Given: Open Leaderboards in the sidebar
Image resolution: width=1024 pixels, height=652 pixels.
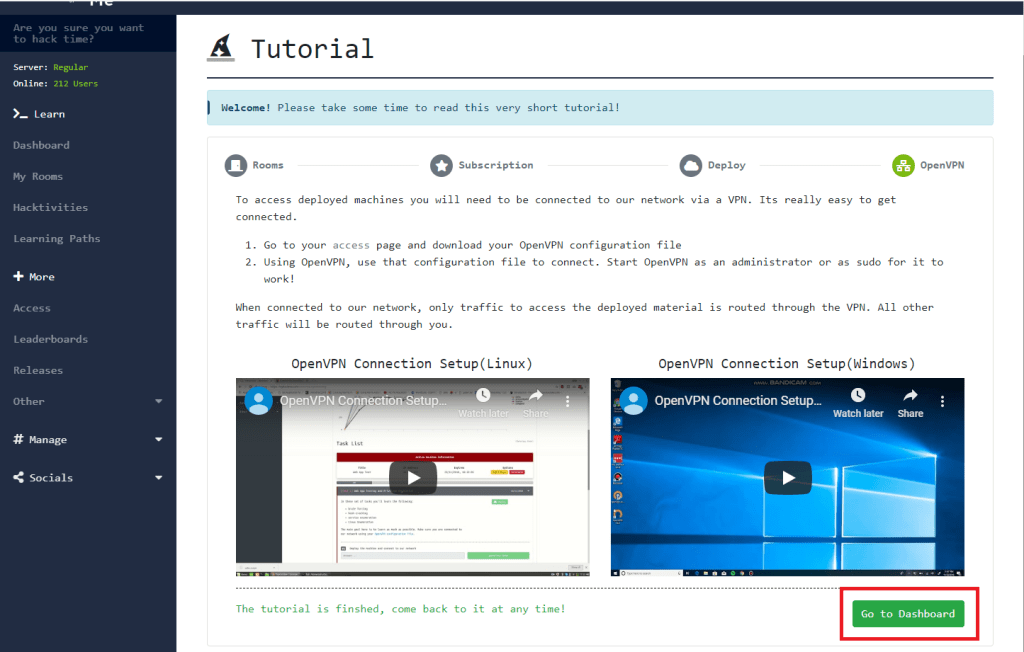Looking at the screenshot, I should coord(50,339).
